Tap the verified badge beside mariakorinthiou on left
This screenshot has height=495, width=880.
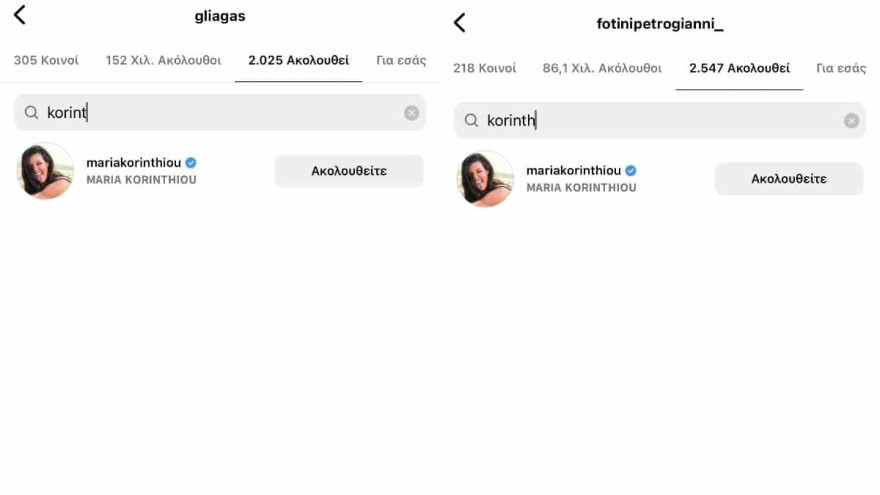pos(191,163)
